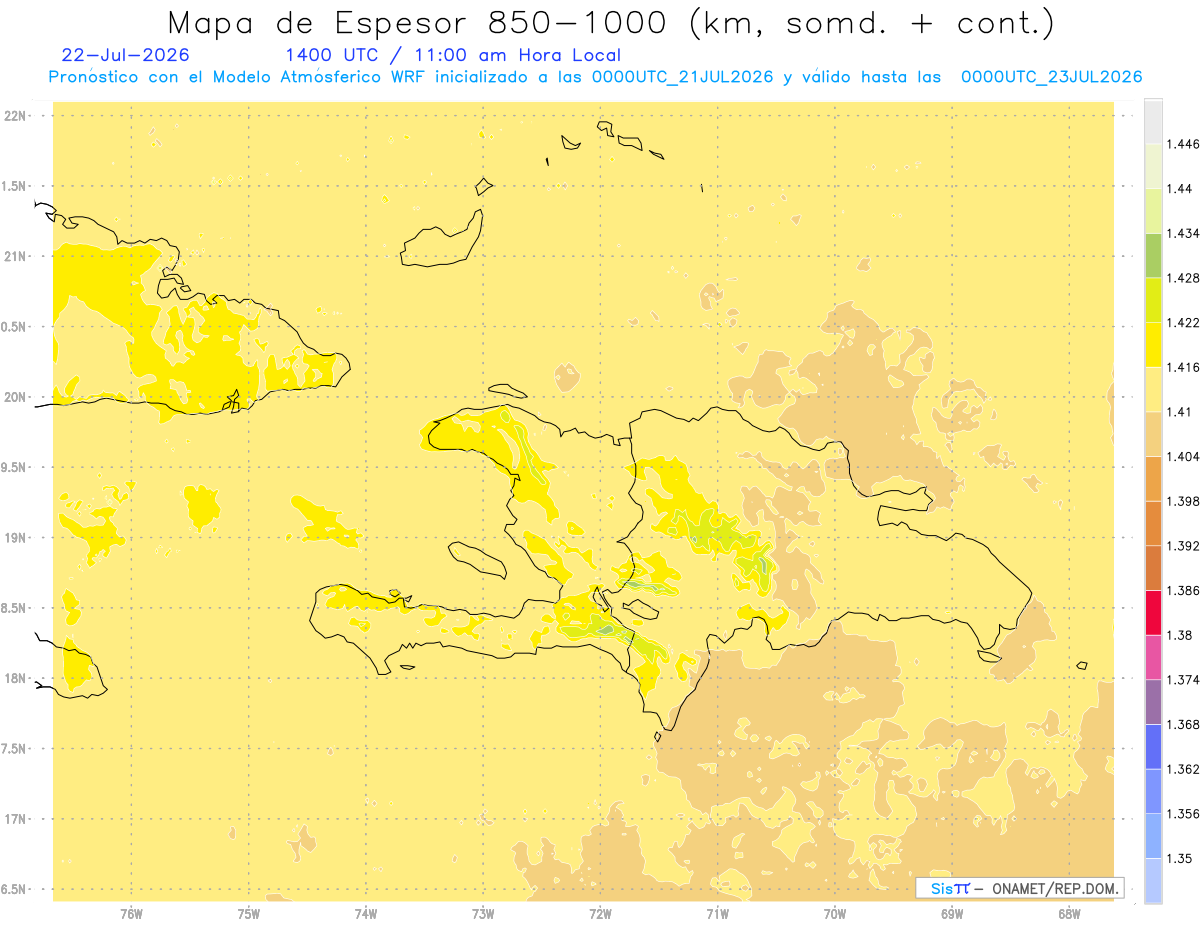The width and height of the screenshot is (1200, 927).
Task: Click the "21N" latitude label
Action: [x=15, y=256]
